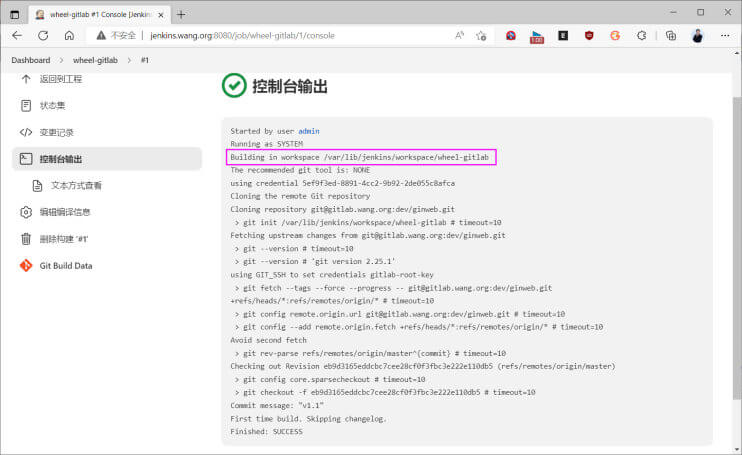The width and height of the screenshot is (742, 455).
Task: Click the using GIT_SSH credentials line
Action: point(332,274)
